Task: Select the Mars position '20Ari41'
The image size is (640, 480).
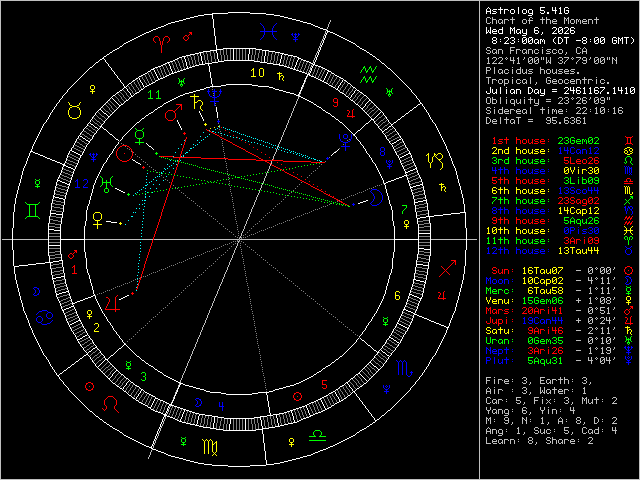Action: coord(542,311)
